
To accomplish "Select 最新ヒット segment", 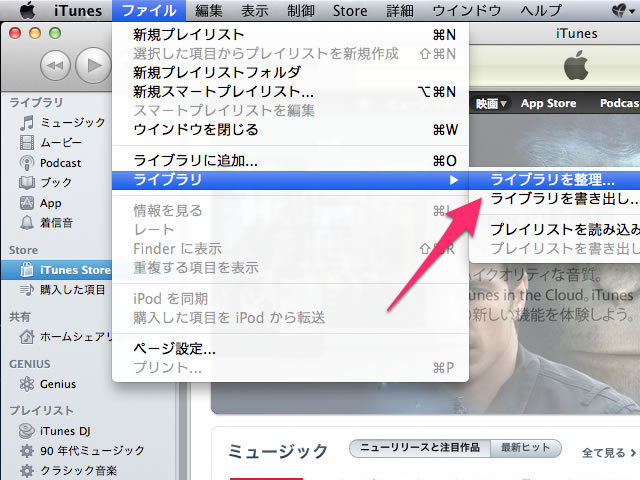I will [x=526, y=448].
